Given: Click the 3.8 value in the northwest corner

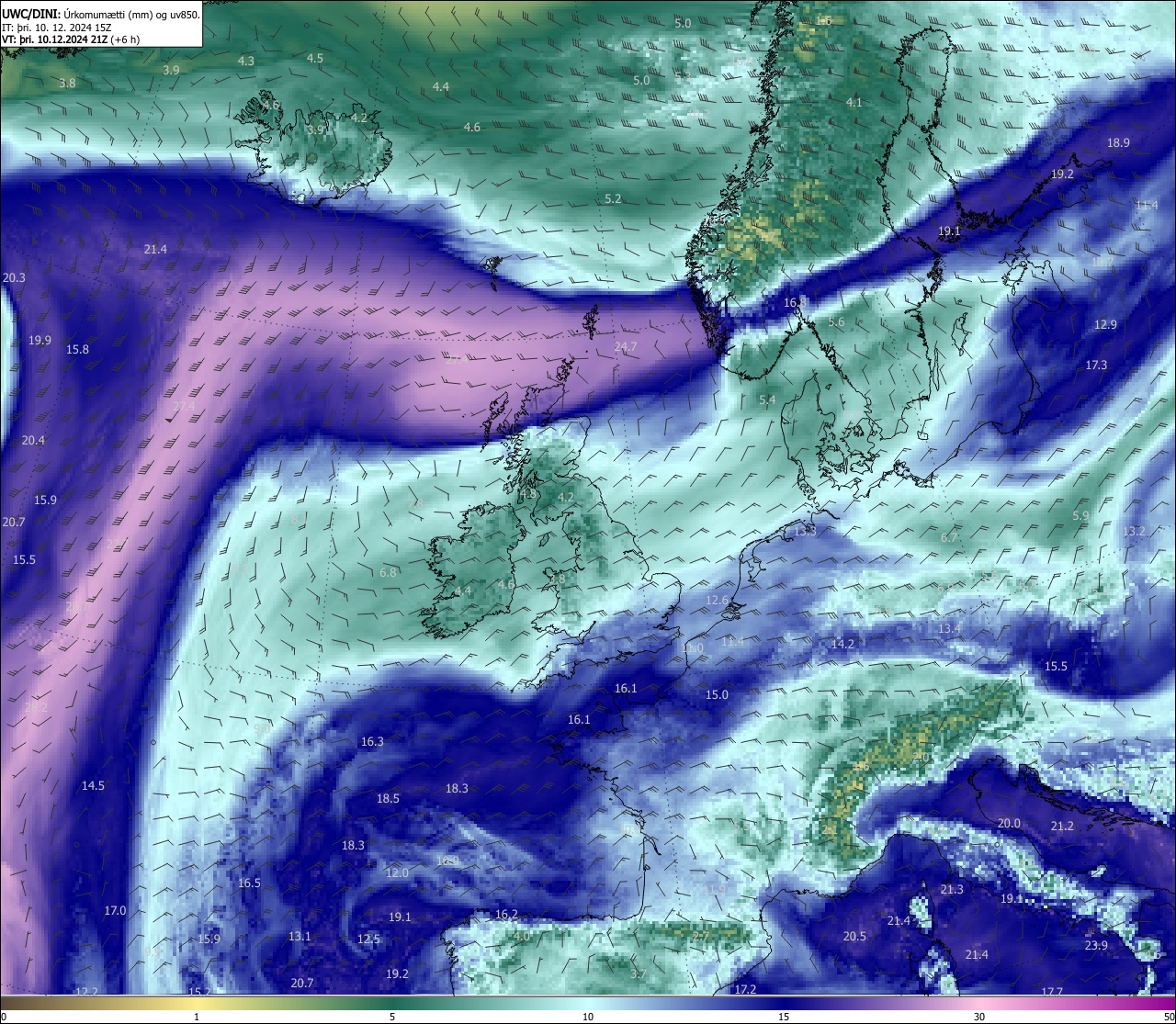Looking at the screenshot, I should (67, 84).
